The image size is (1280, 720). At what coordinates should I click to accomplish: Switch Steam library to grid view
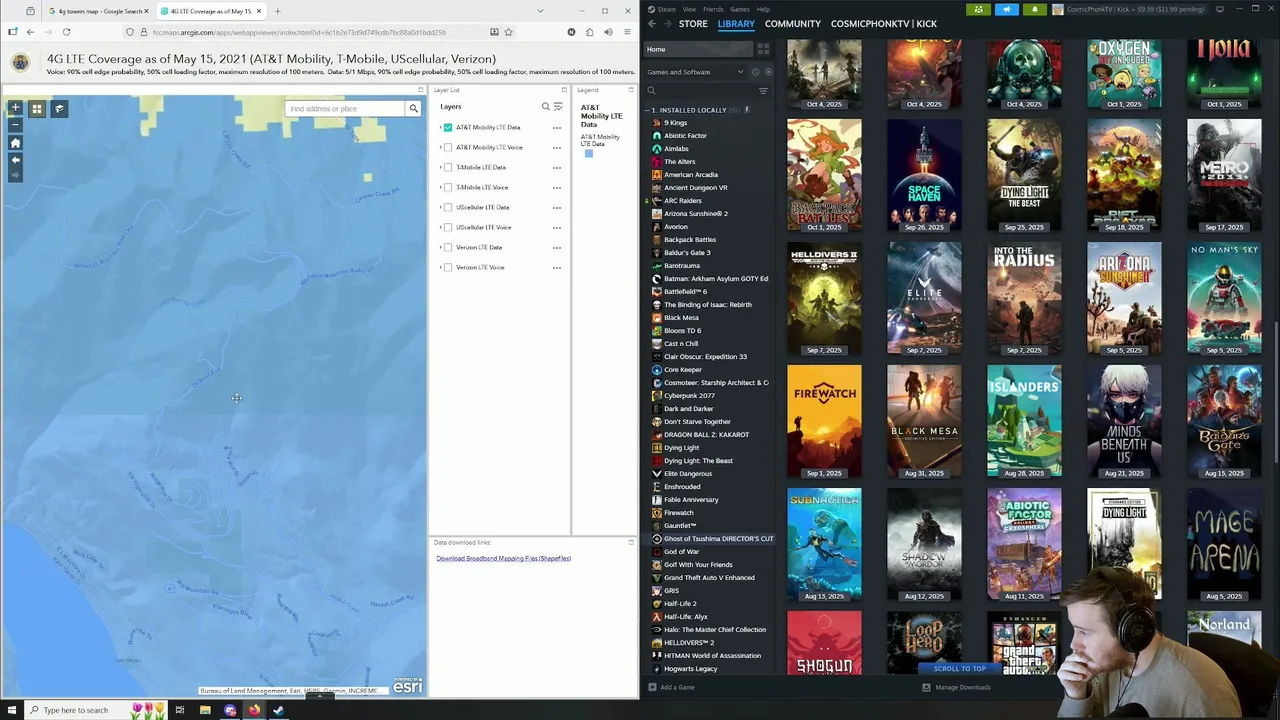pos(763,49)
